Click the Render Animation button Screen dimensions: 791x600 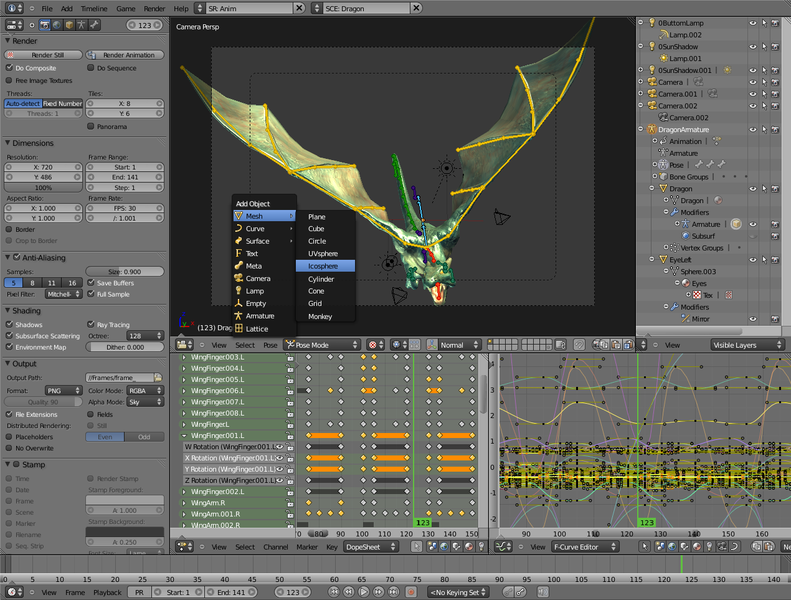[125, 54]
